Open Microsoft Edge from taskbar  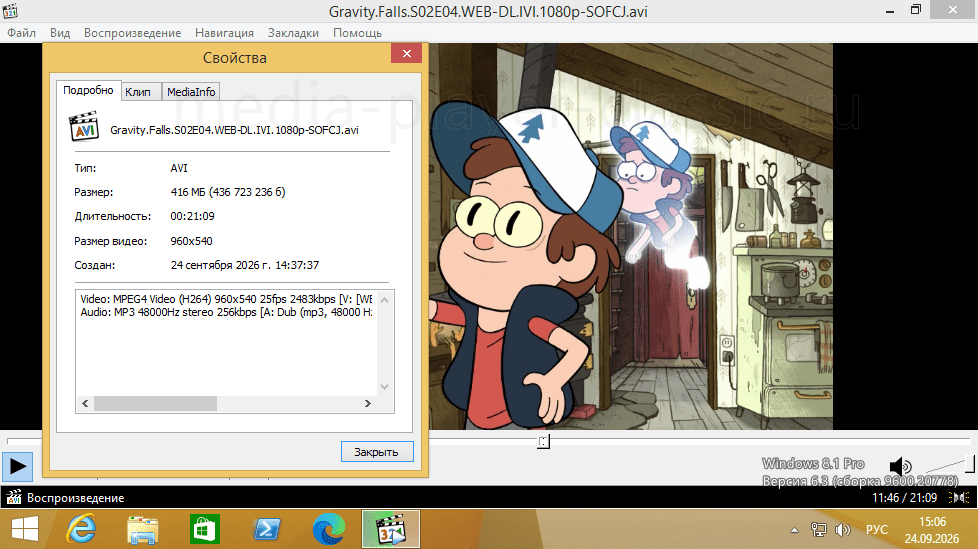[328, 530]
